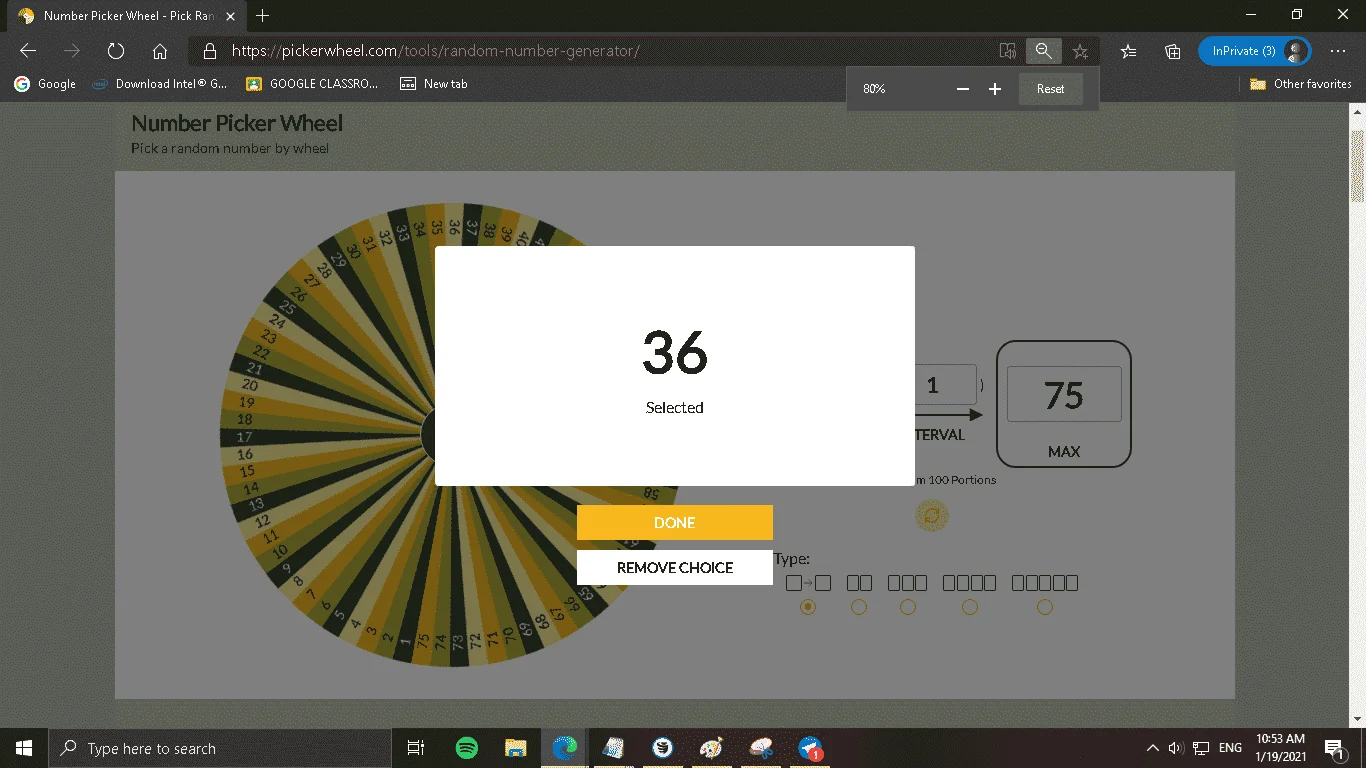Image resolution: width=1366 pixels, height=768 pixels.
Task: Open File Explorer from the taskbar
Action: pos(515,748)
